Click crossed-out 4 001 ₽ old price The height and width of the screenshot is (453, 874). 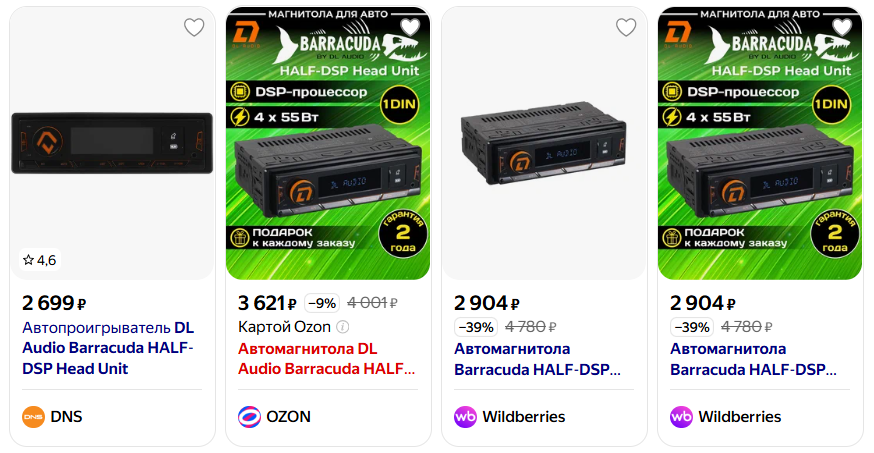(x=372, y=303)
